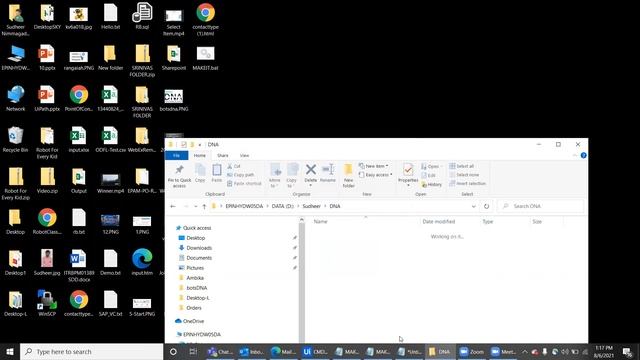Click the Search DNA field
The image size is (640, 360).
pyautogui.click(x=541, y=206)
